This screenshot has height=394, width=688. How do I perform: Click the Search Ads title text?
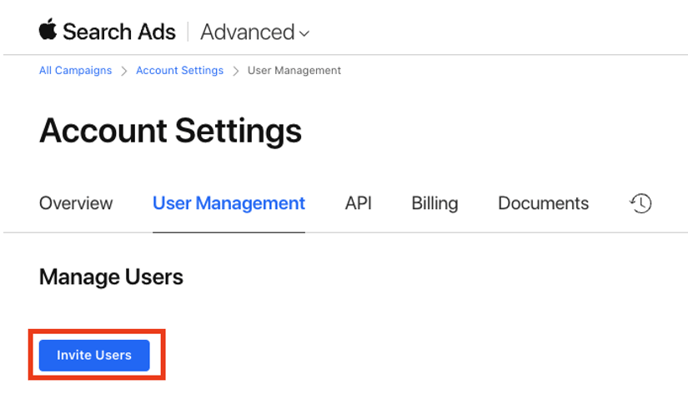tap(119, 32)
